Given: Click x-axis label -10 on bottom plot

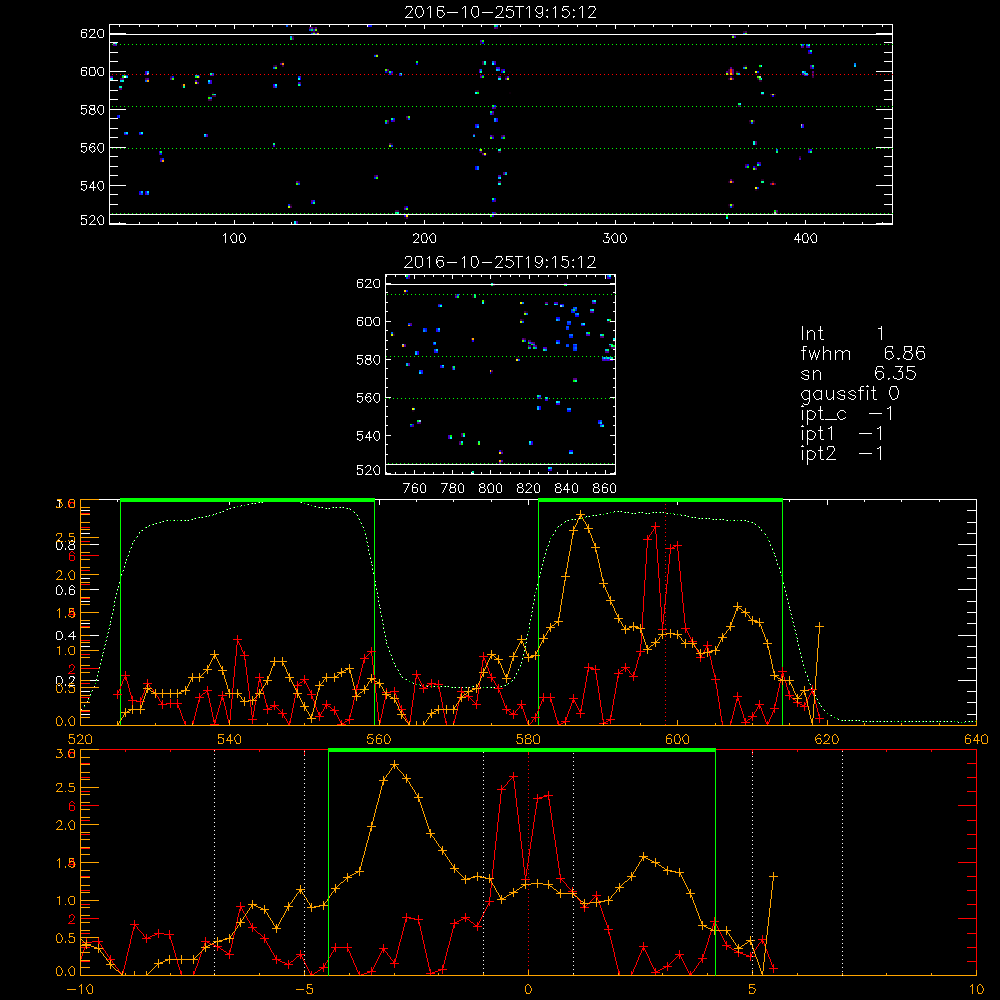Looking at the screenshot, I should [x=80, y=990].
